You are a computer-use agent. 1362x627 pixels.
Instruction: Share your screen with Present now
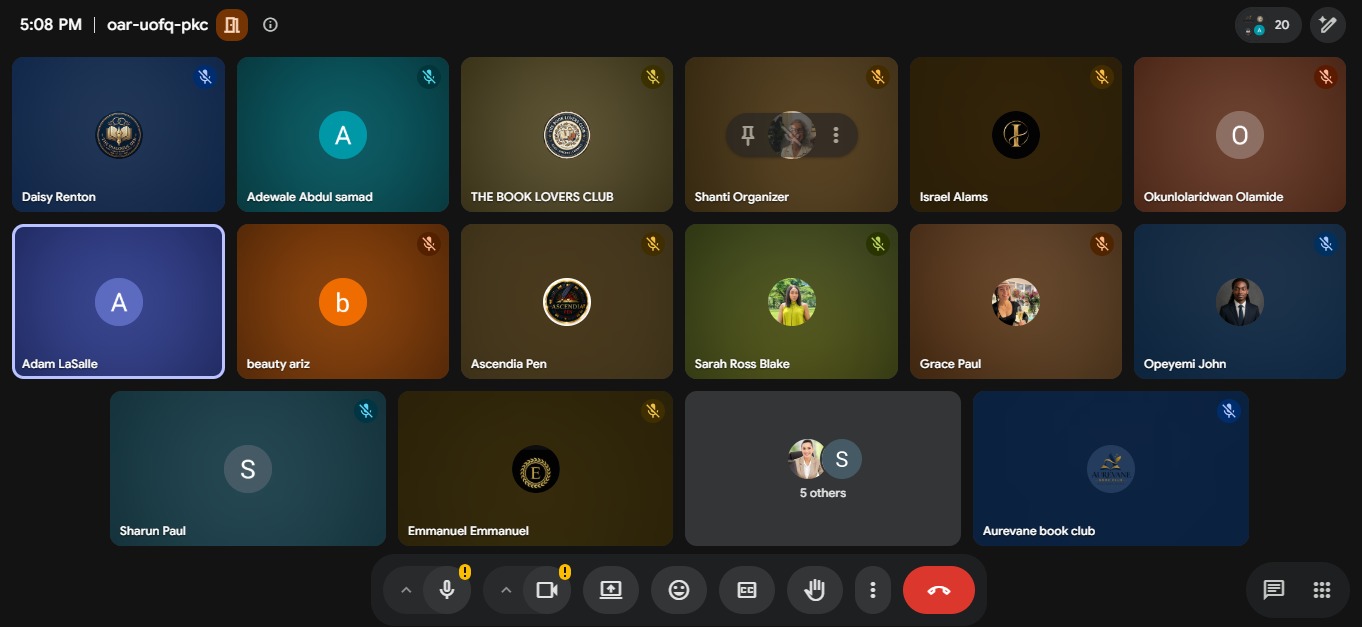point(611,590)
